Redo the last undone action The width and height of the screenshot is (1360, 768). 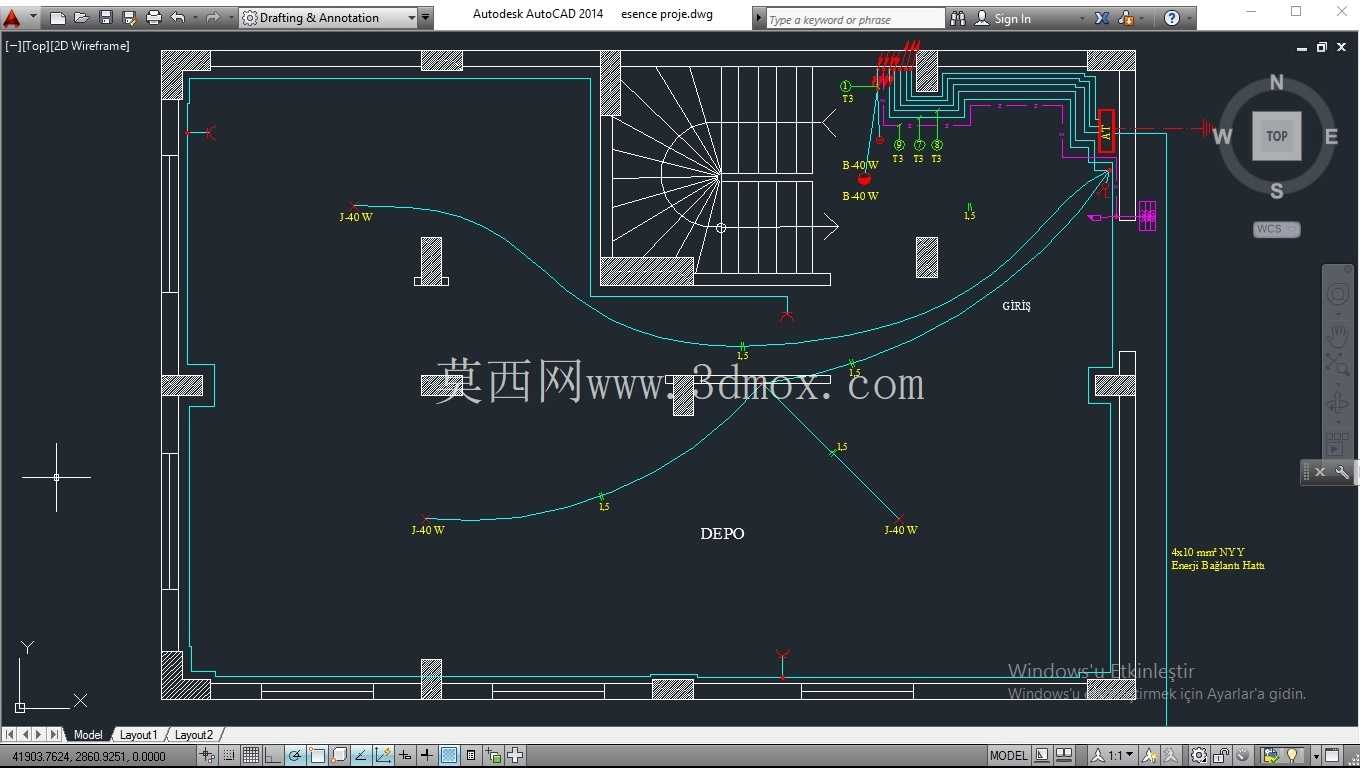click(x=212, y=18)
